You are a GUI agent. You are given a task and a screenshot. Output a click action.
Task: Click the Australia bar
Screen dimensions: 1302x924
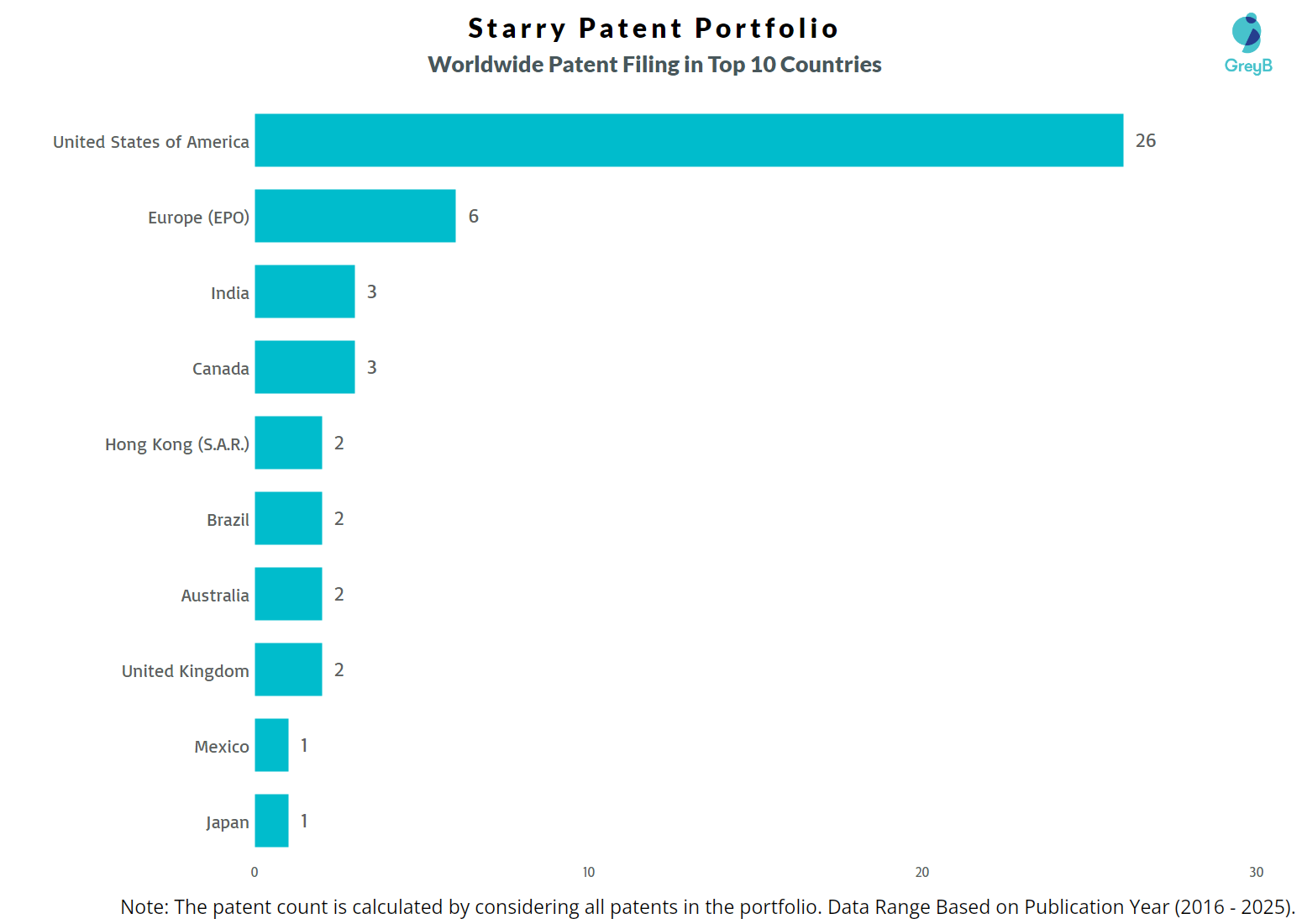pyautogui.click(x=288, y=594)
